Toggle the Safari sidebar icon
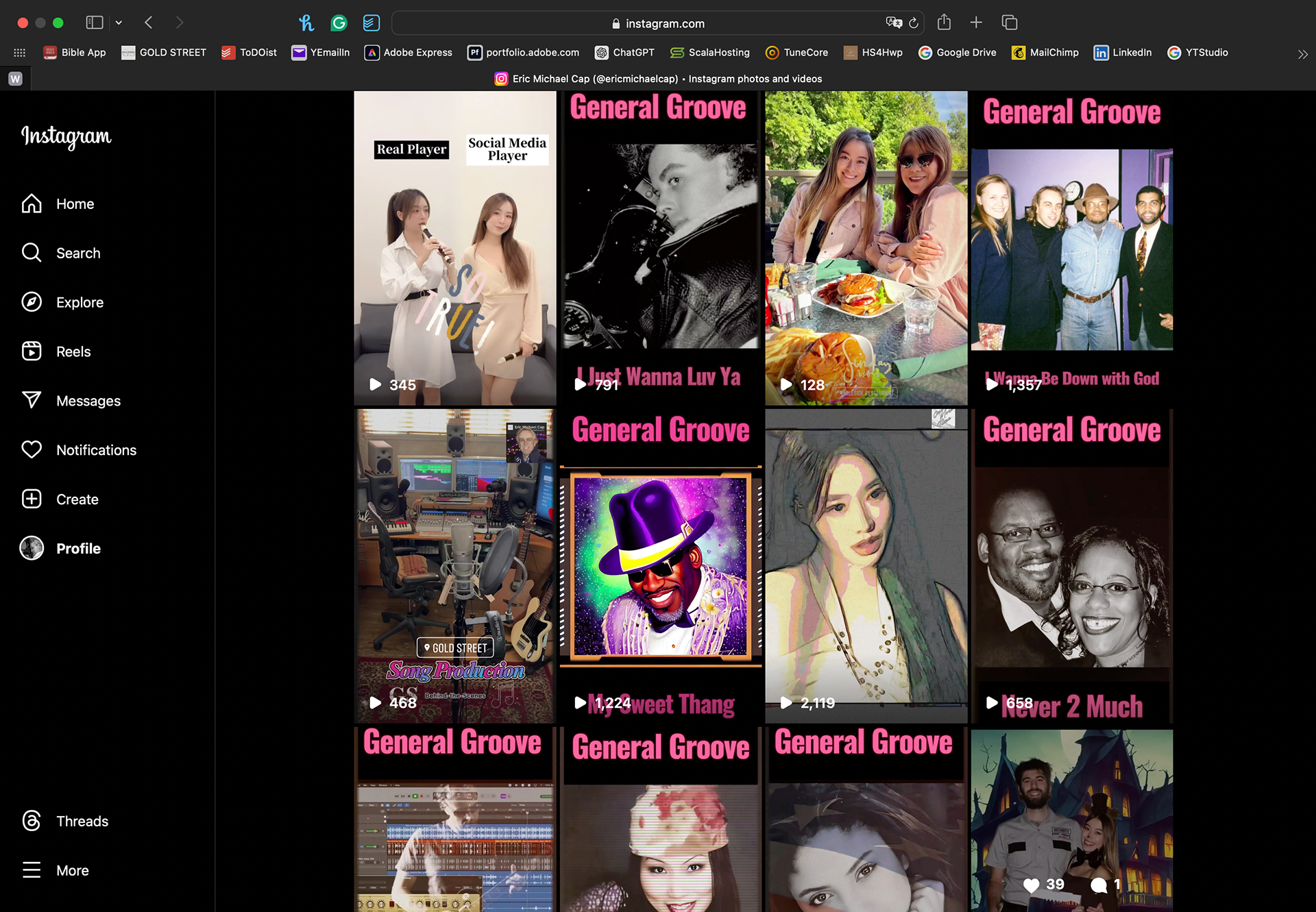The width and height of the screenshot is (1316, 912). [x=95, y=23]
